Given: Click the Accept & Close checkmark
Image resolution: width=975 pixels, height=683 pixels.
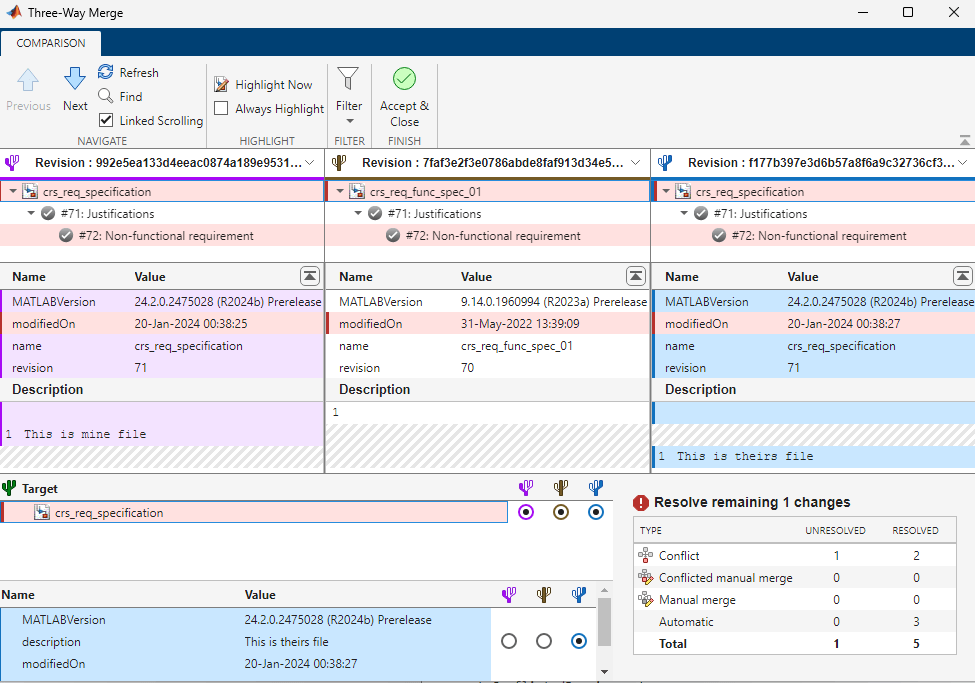Looking at the screenshot, I should point(404,80).
